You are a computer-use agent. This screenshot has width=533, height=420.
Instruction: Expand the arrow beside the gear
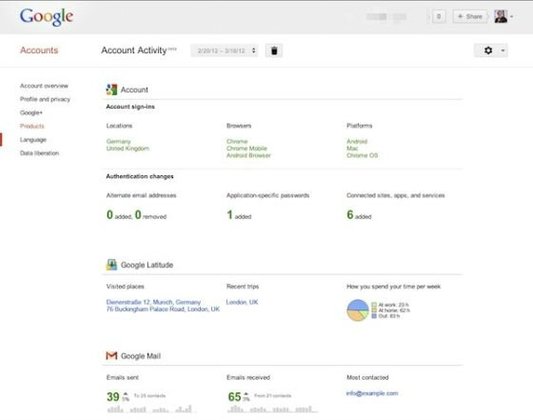pos(503,51)
